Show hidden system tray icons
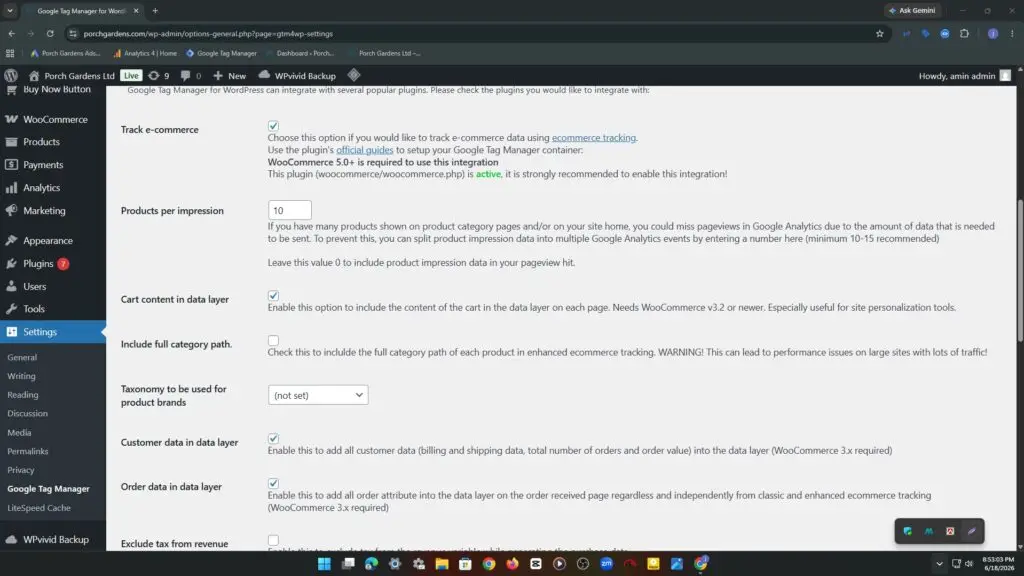 (939, 564)
